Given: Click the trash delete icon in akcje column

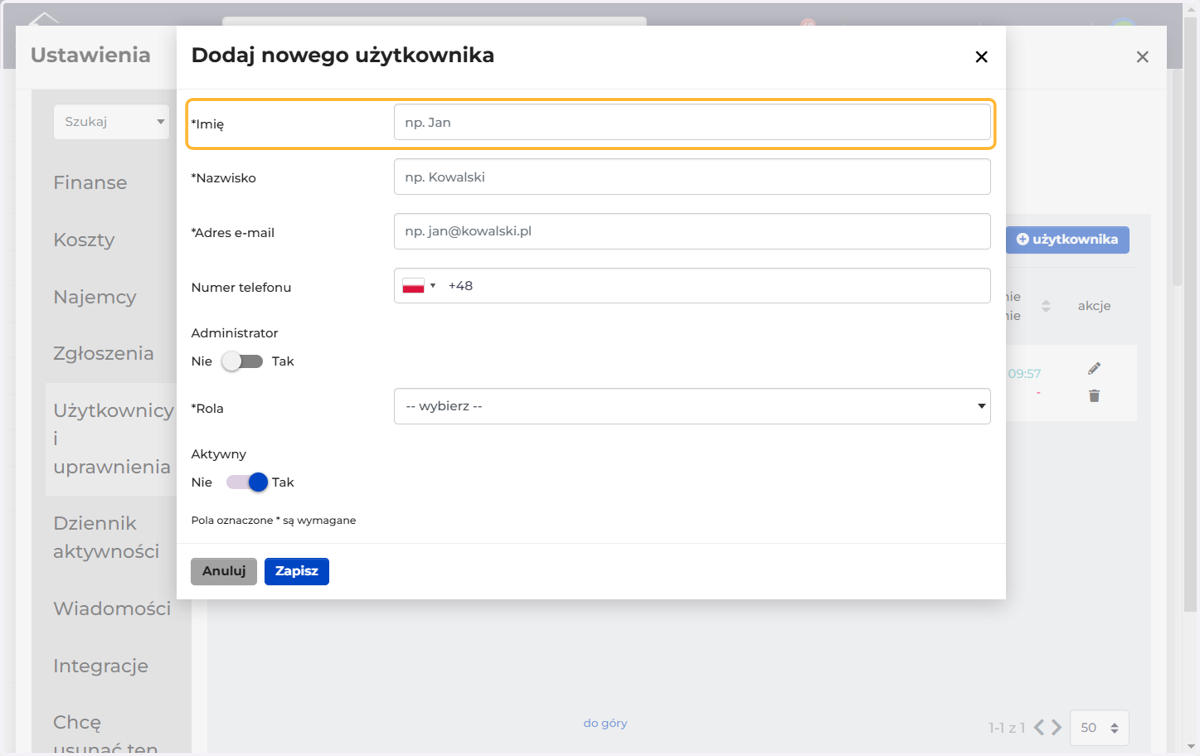Looking at the screenshot, I should 1094,396.
